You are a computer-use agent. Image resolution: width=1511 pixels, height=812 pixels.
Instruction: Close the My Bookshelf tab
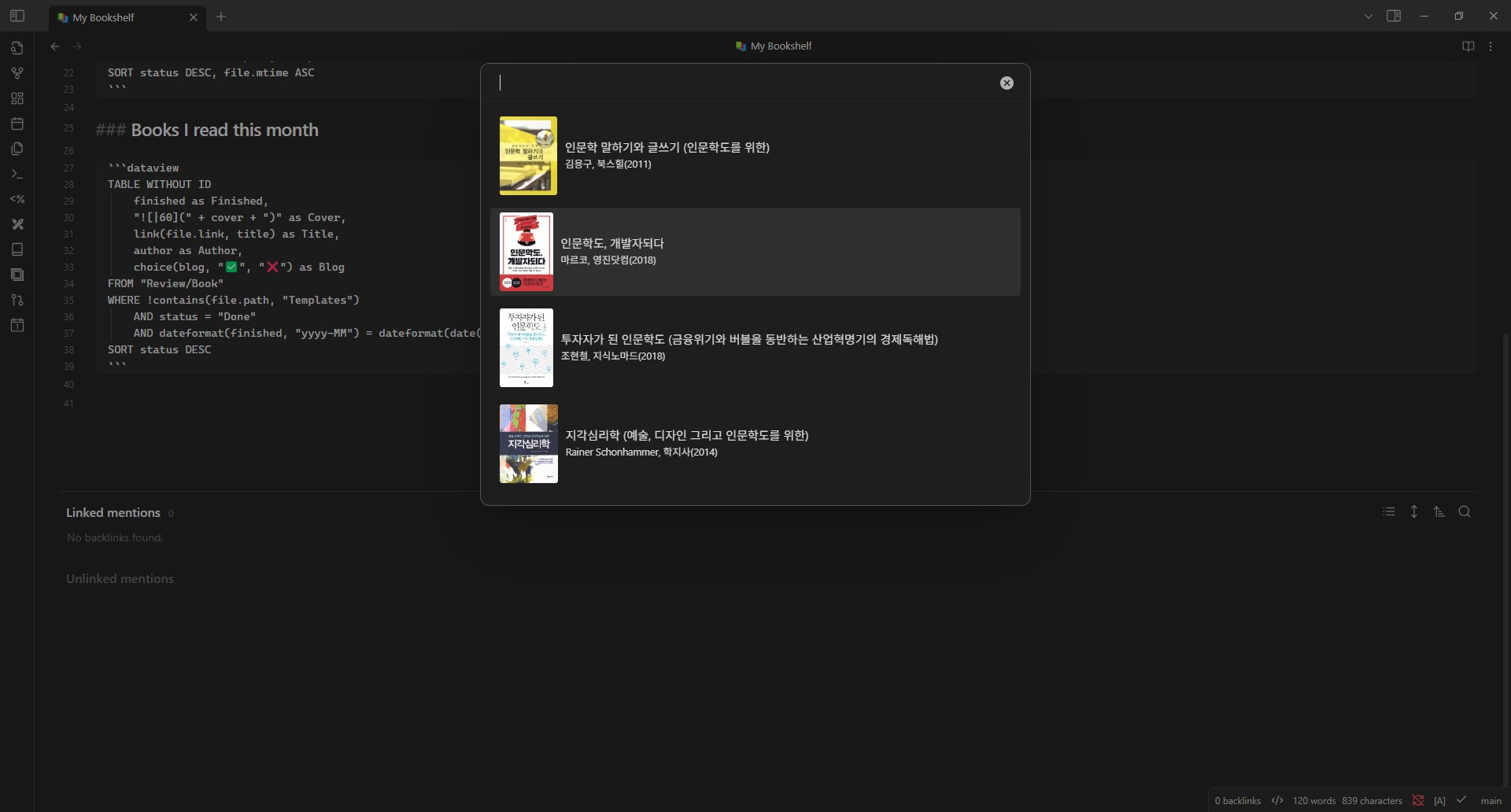coord(194,17)
